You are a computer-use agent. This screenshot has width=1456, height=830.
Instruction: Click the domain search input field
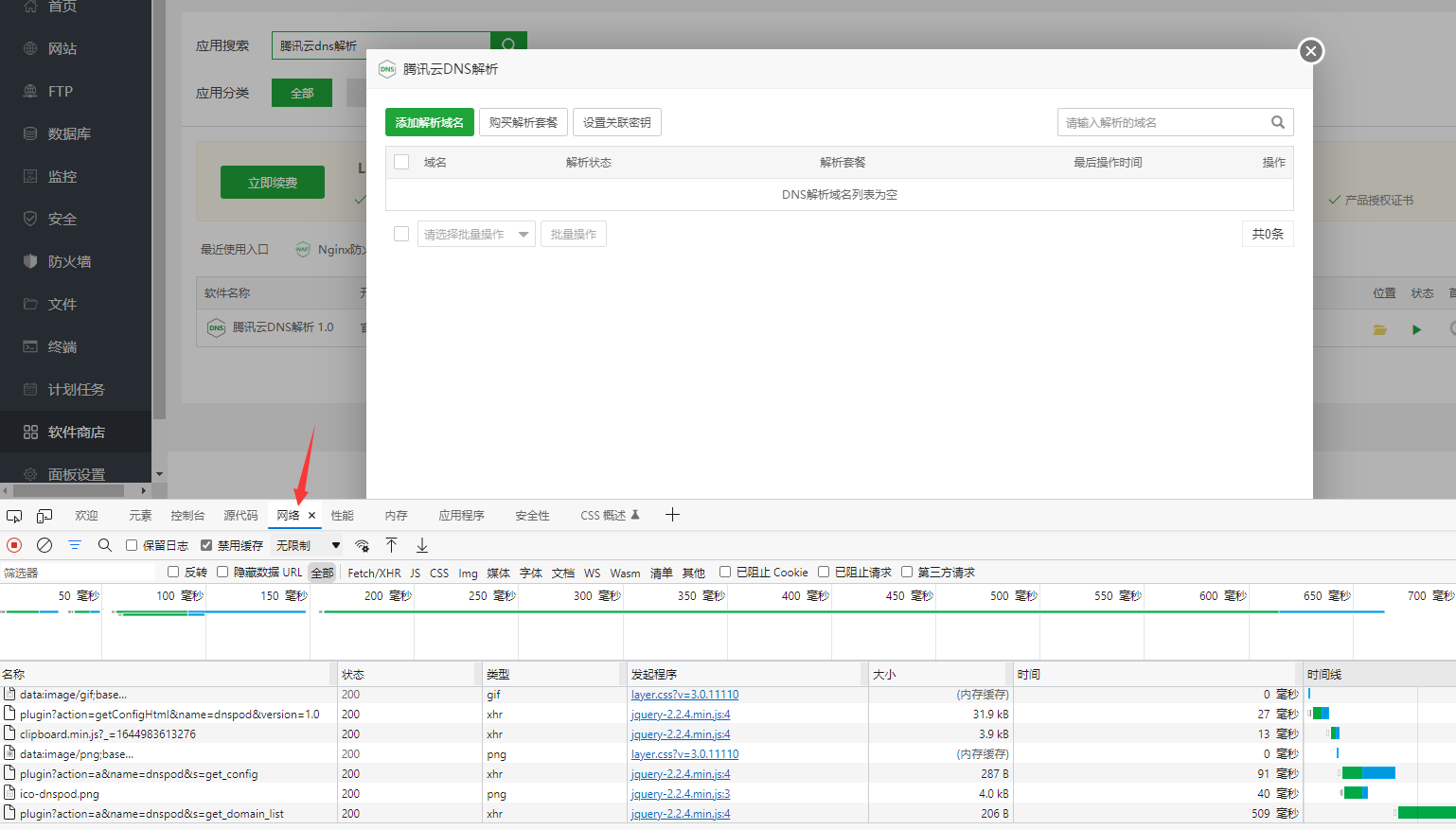[x=1163, y=122]
